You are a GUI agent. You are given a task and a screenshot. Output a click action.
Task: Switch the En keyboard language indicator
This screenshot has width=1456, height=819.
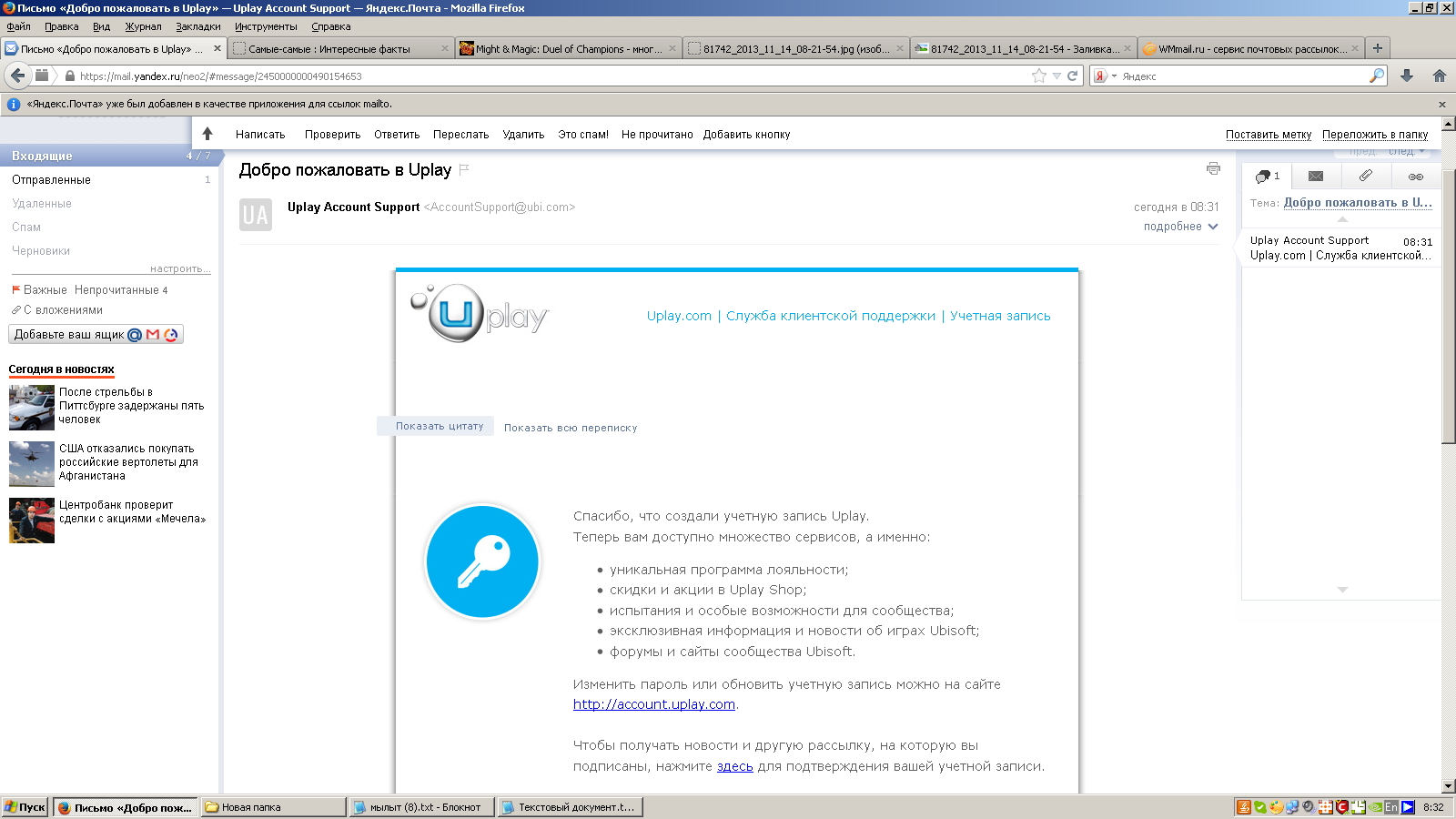coord(1391,807)
